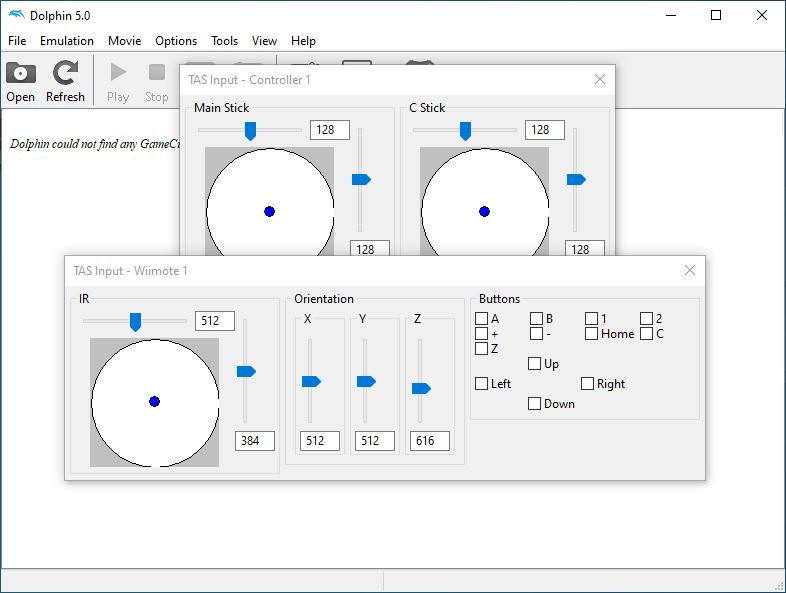Click the Open toolbar icon
Screen dimensions: 786x593
(21, 74)
